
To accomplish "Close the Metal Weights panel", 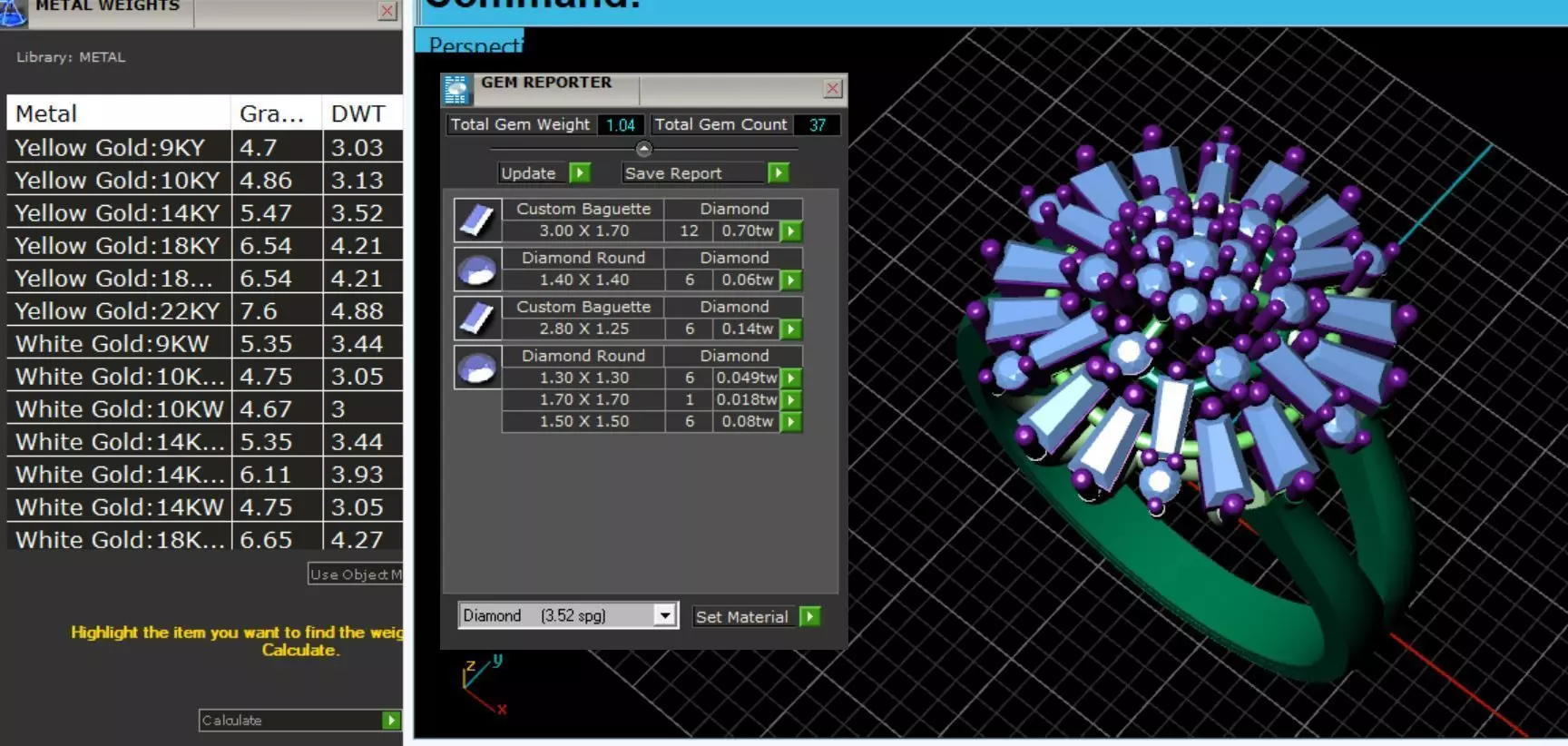I will pyautogui.click(x=387, y=11).
